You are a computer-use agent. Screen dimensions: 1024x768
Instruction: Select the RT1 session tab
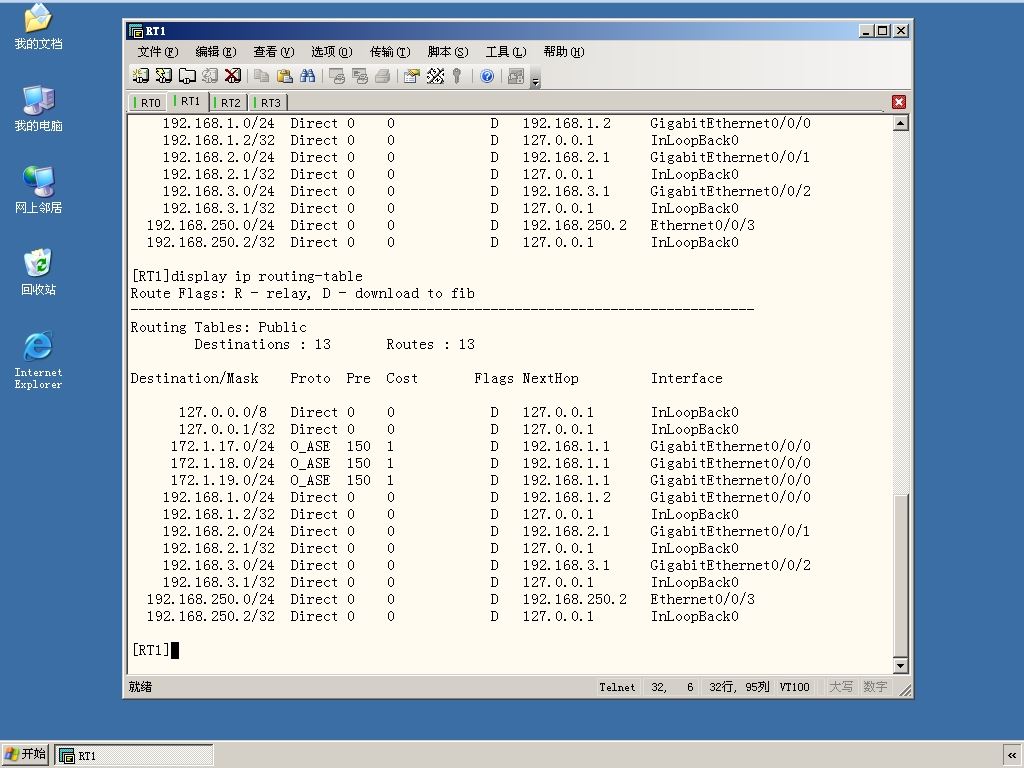188,101
